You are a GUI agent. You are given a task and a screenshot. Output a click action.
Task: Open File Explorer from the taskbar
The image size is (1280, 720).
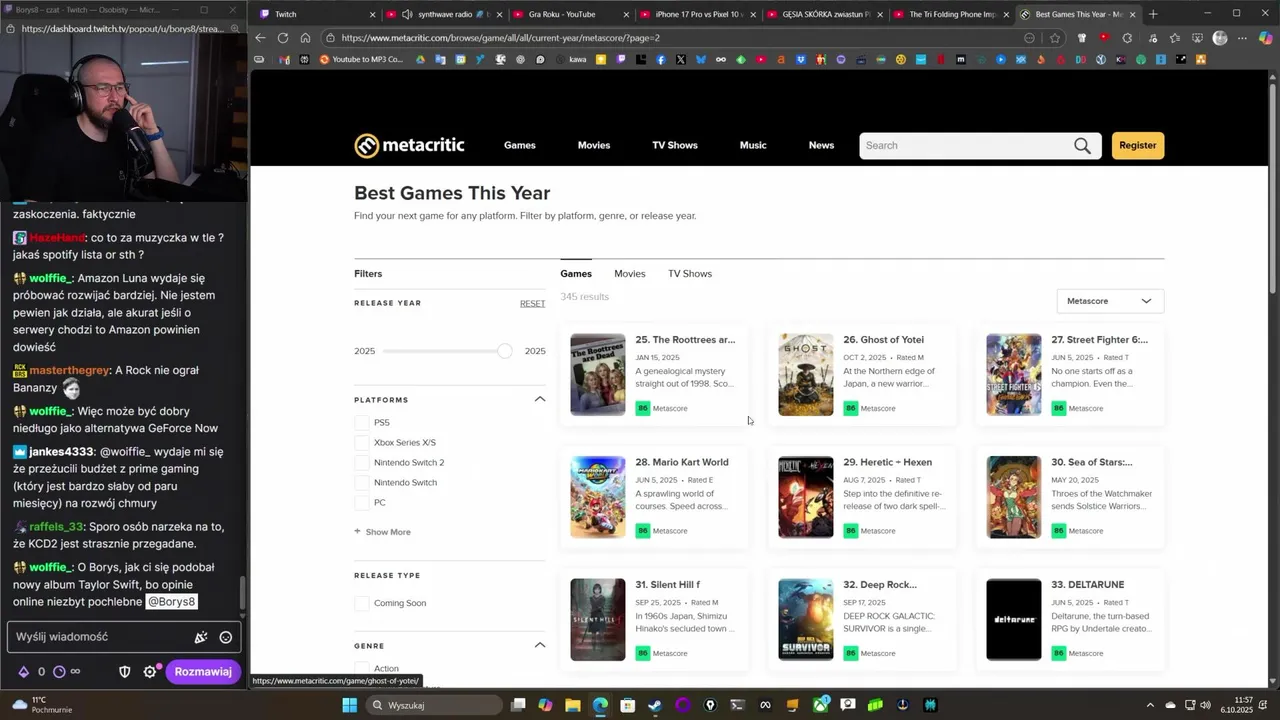pos(573,705)
